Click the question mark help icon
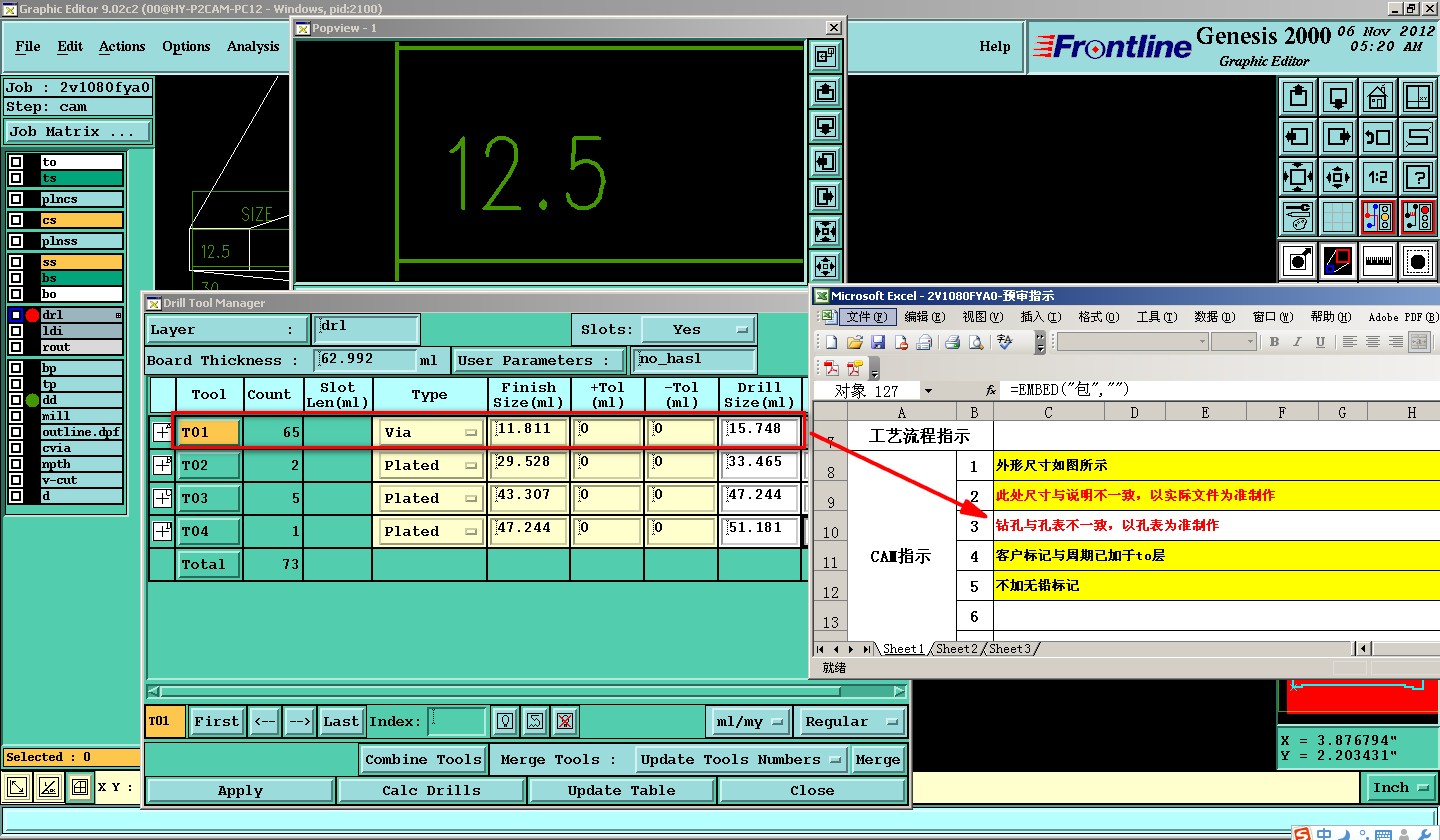 pyautogui.click(x=1417, y=177)
